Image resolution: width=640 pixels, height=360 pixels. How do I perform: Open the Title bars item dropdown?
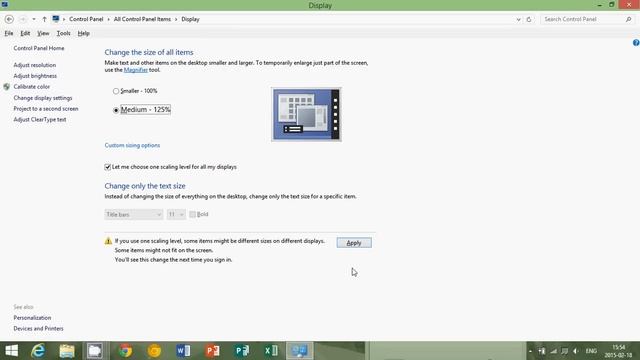click(x=133, y=214)
